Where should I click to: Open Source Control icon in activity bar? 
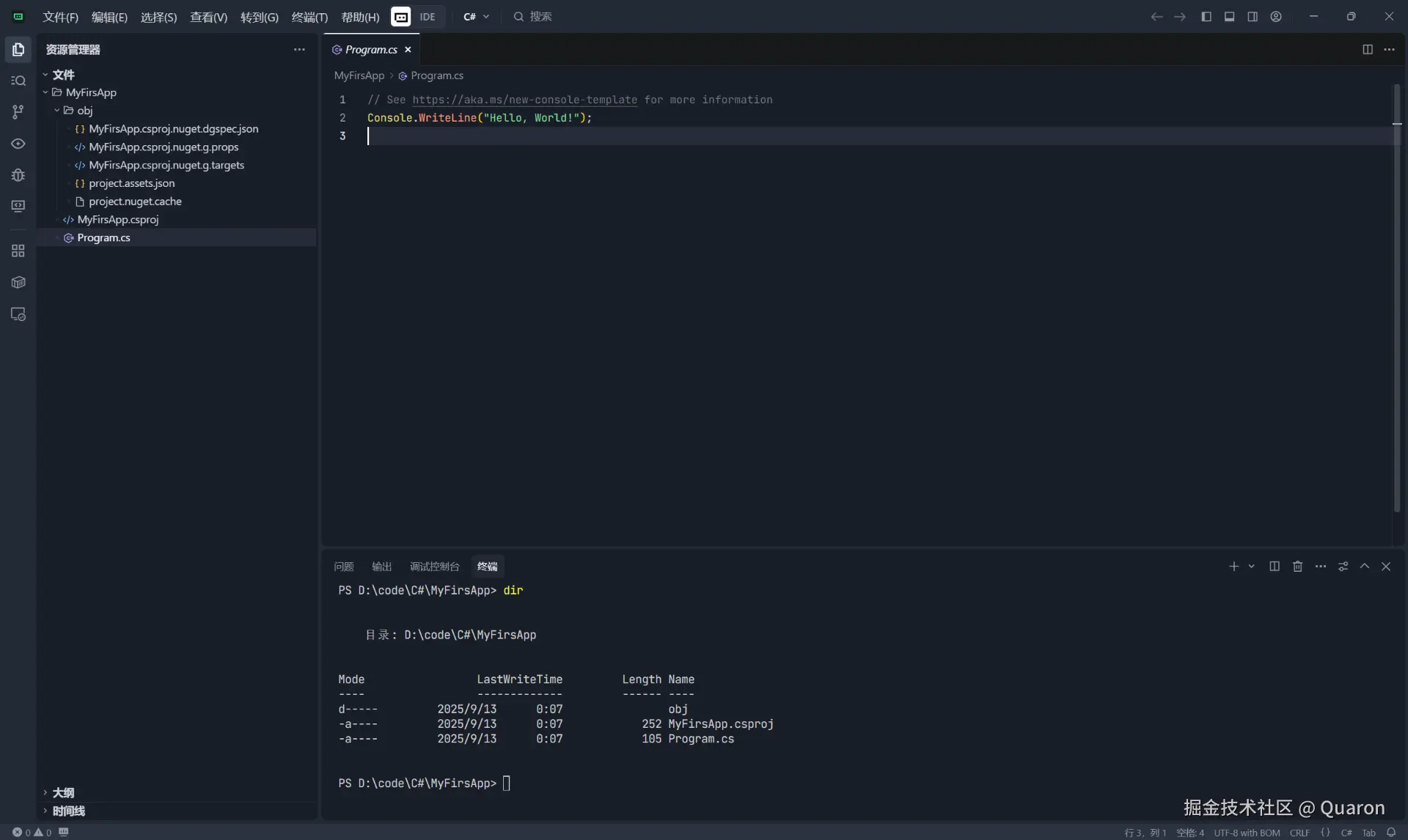(x=18, y=112)
